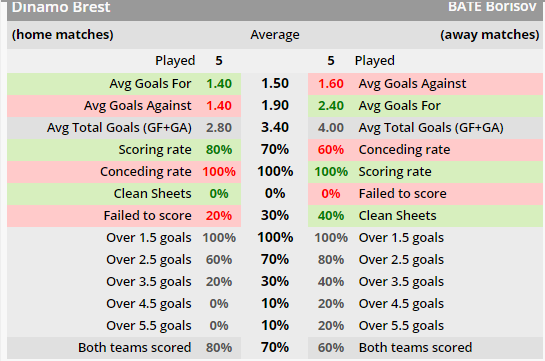Click average Avg Total Goals value 3.40
Viewport: 545px width, 361px height.
[275, 128]
